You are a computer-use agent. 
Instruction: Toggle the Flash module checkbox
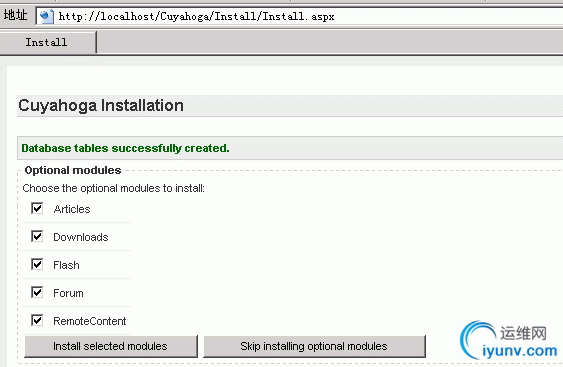tap(37, 264)
